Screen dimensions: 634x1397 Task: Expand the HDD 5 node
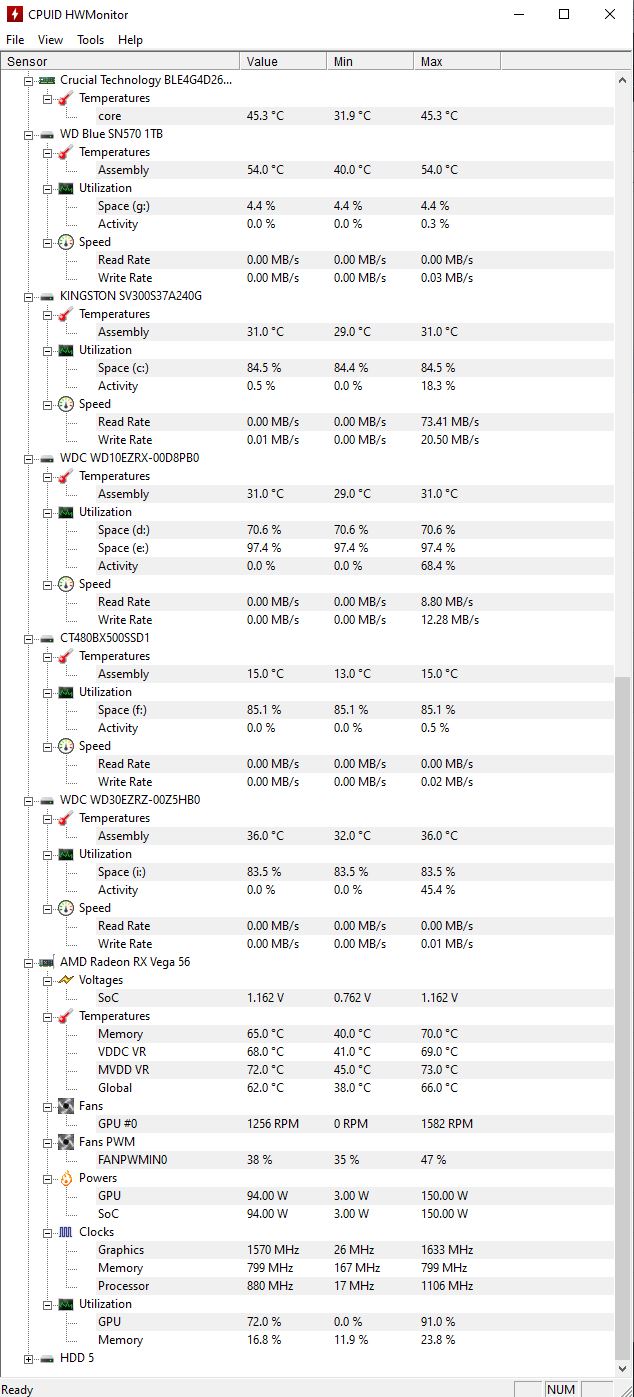[29, 1358]
